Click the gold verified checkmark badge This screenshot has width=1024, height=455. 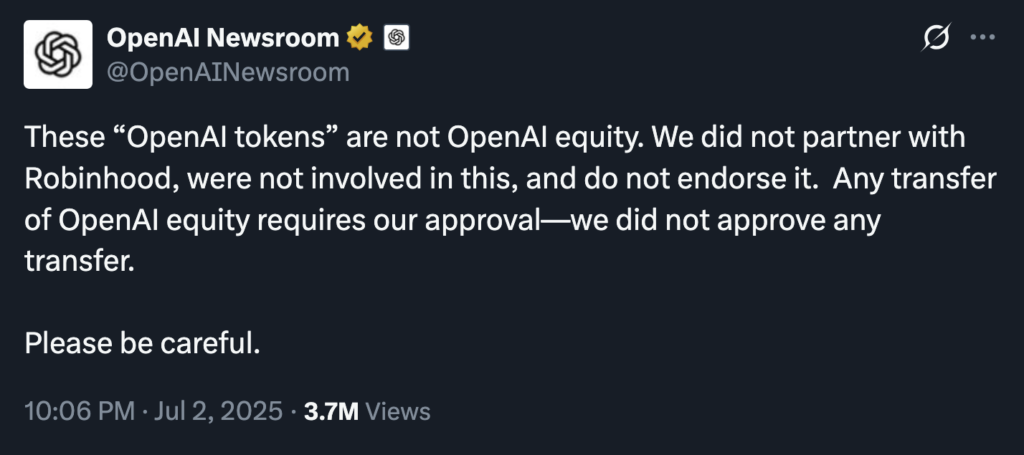click(359, 39)
